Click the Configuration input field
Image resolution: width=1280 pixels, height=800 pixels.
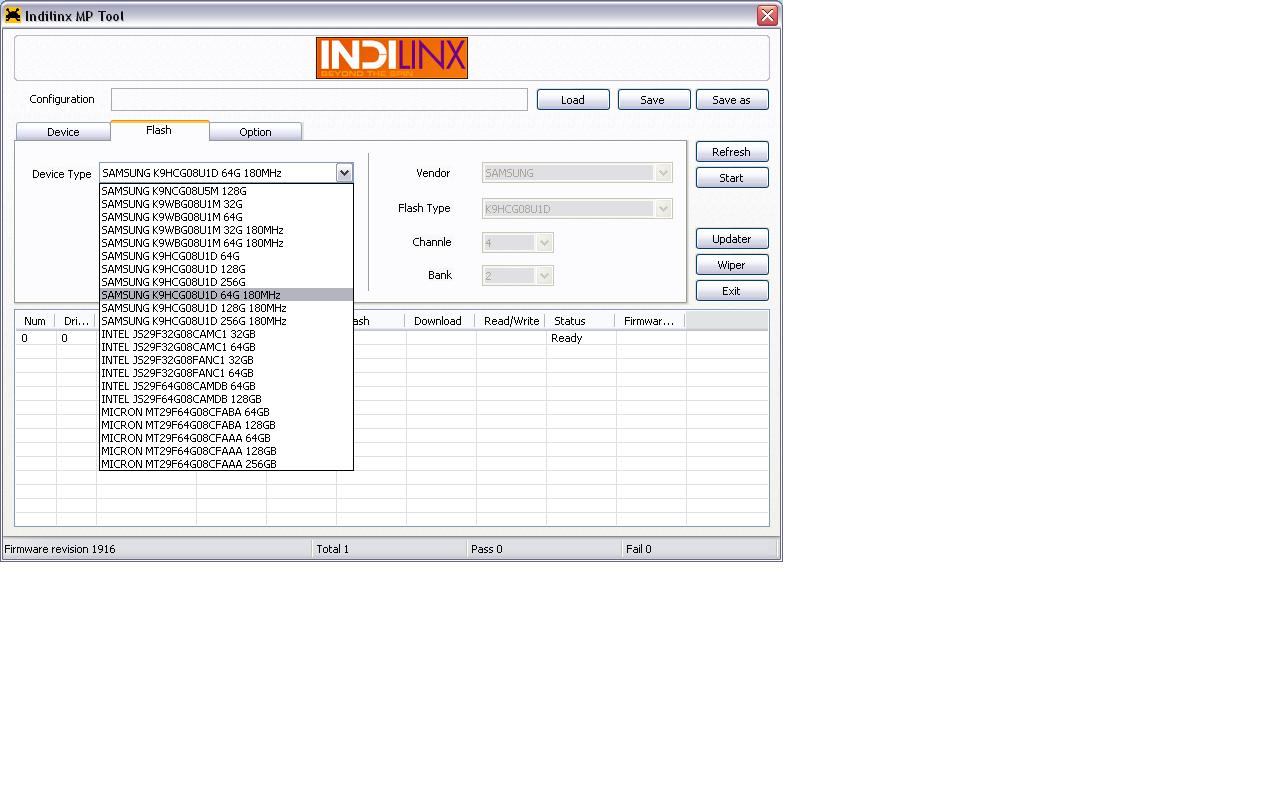coord(319,99)
